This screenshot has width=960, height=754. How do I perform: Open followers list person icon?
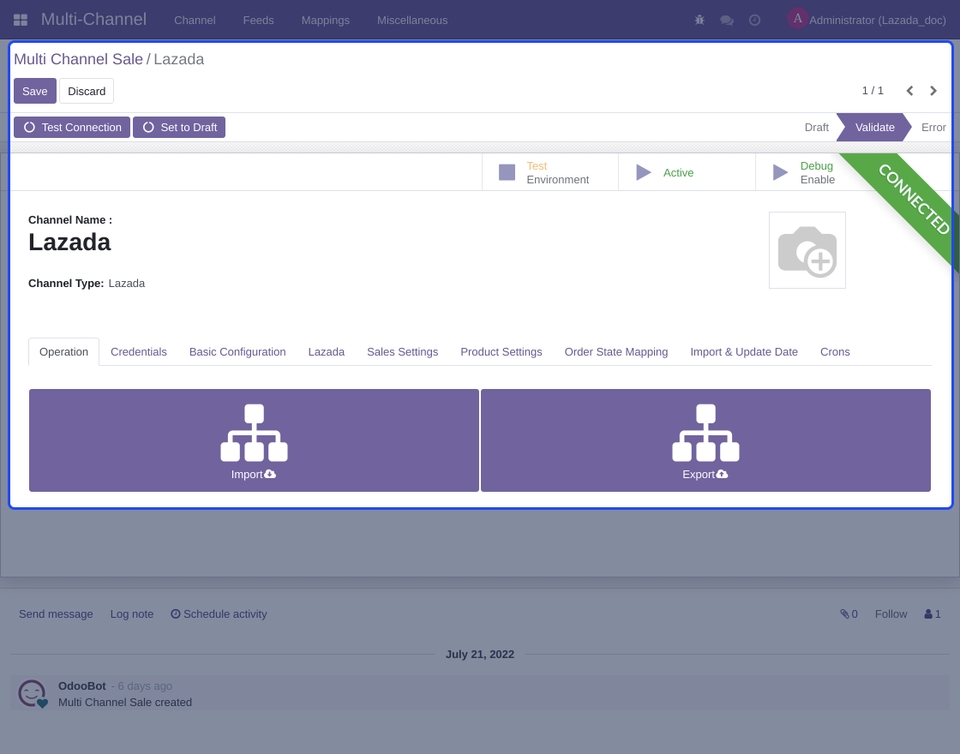[932, 614]
